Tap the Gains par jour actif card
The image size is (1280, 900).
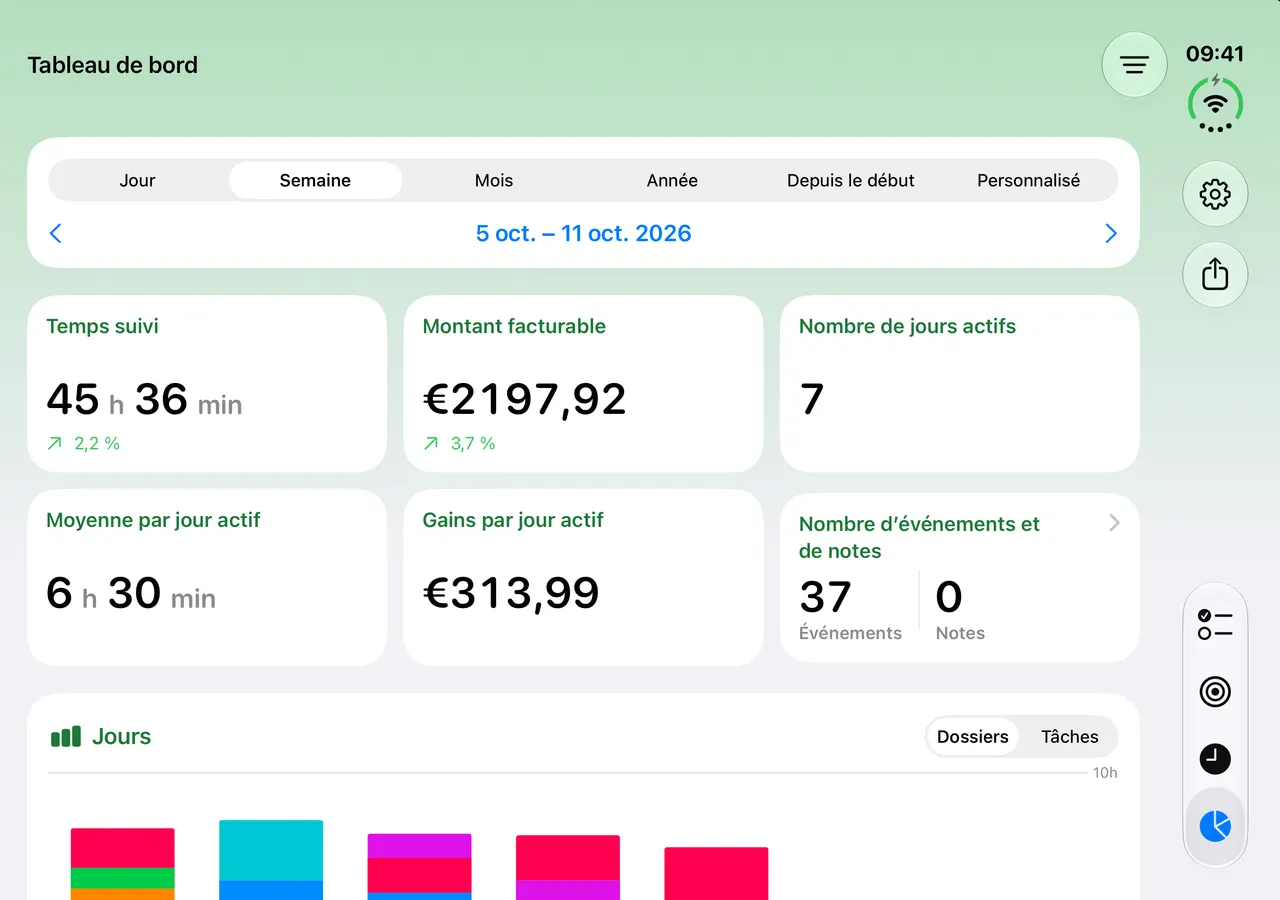point(583,578)
